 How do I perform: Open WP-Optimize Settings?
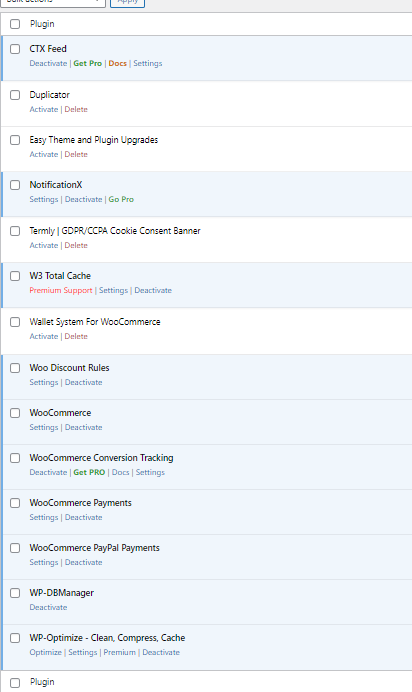click(82, 652)
